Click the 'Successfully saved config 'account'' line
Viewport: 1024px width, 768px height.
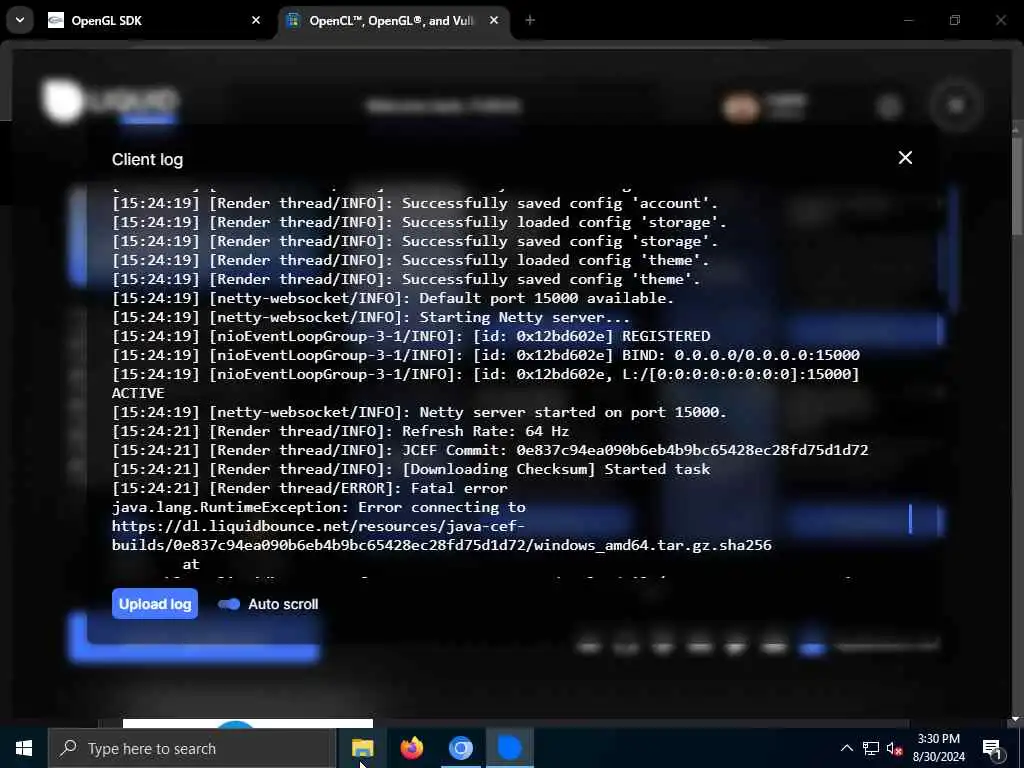tap(415, 203)
